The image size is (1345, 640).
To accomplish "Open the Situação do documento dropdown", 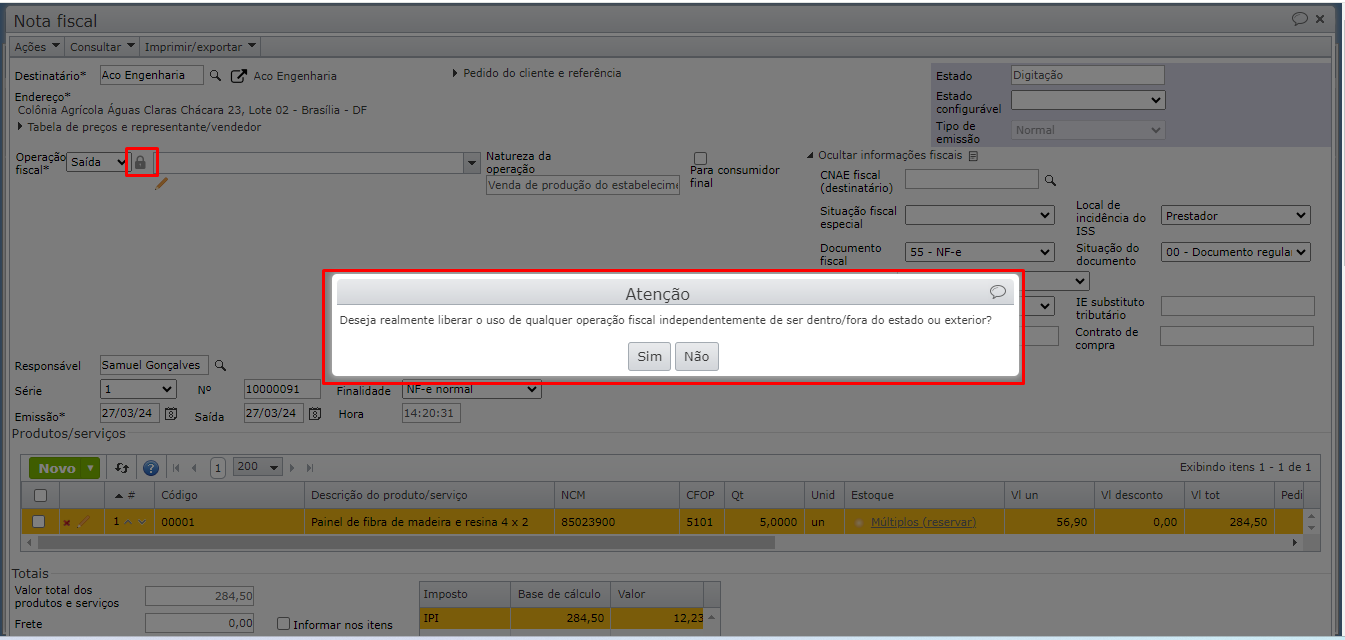I will (x=1236, y=252).
